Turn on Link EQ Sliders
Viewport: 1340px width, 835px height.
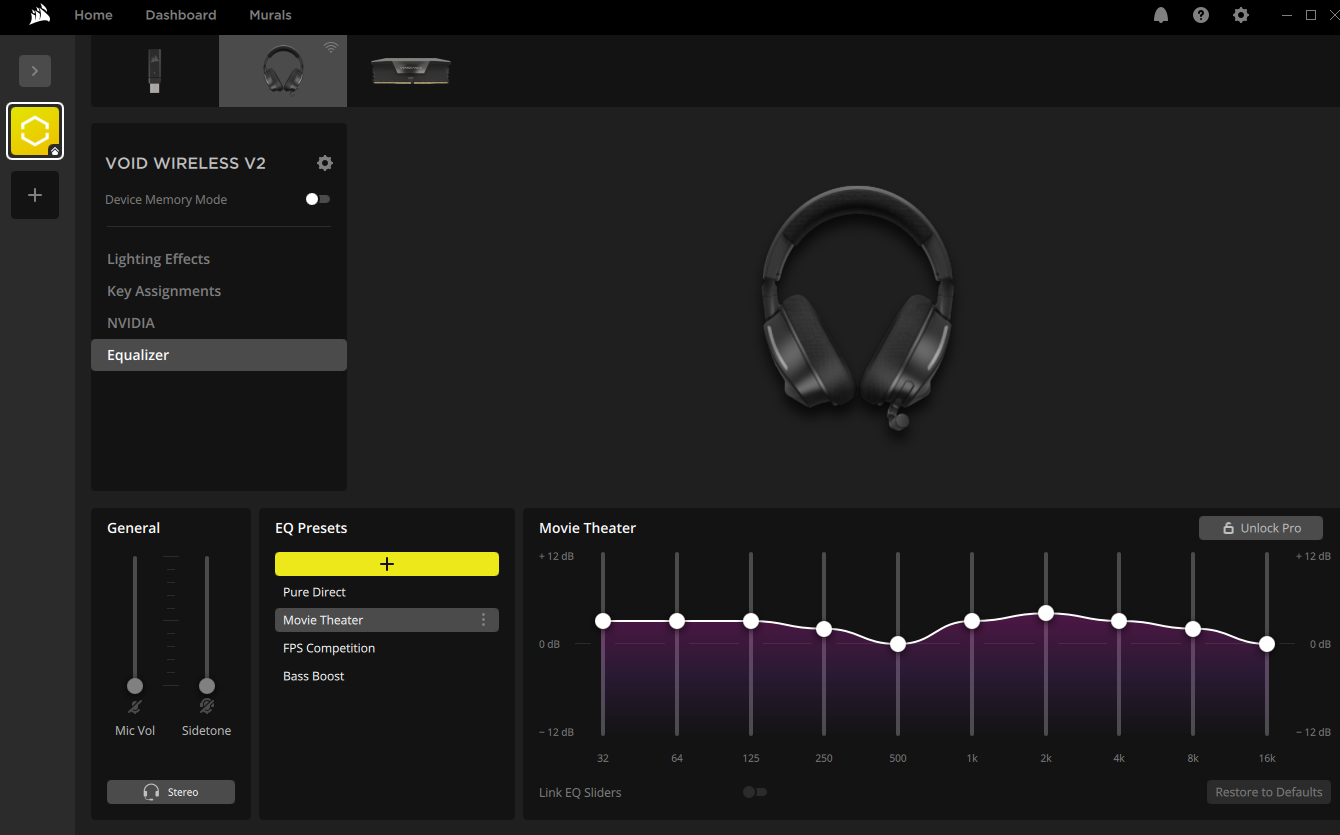pyautogui.click(x=753, y=791)
